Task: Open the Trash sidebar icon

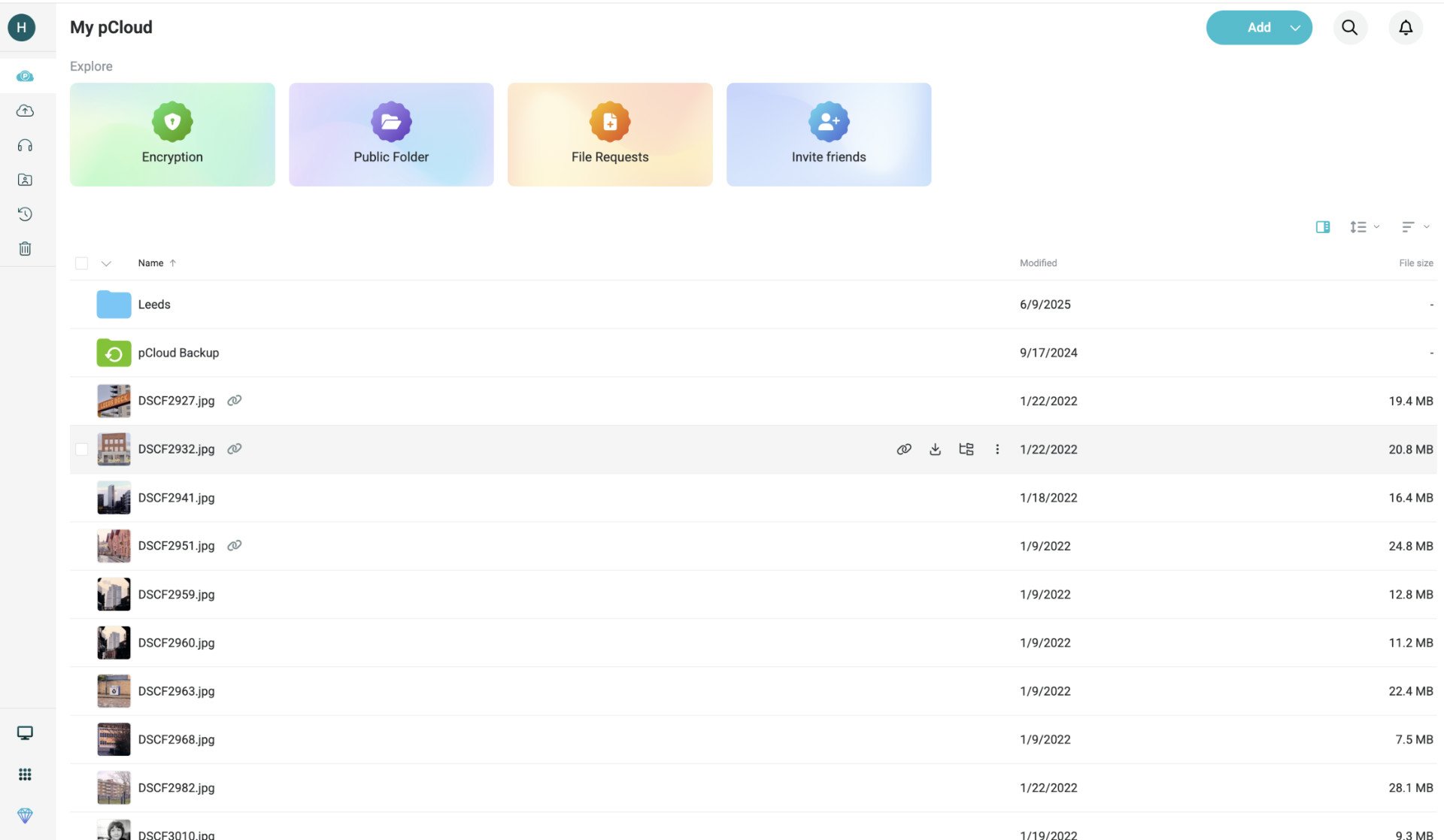Action: coord(25,249)
